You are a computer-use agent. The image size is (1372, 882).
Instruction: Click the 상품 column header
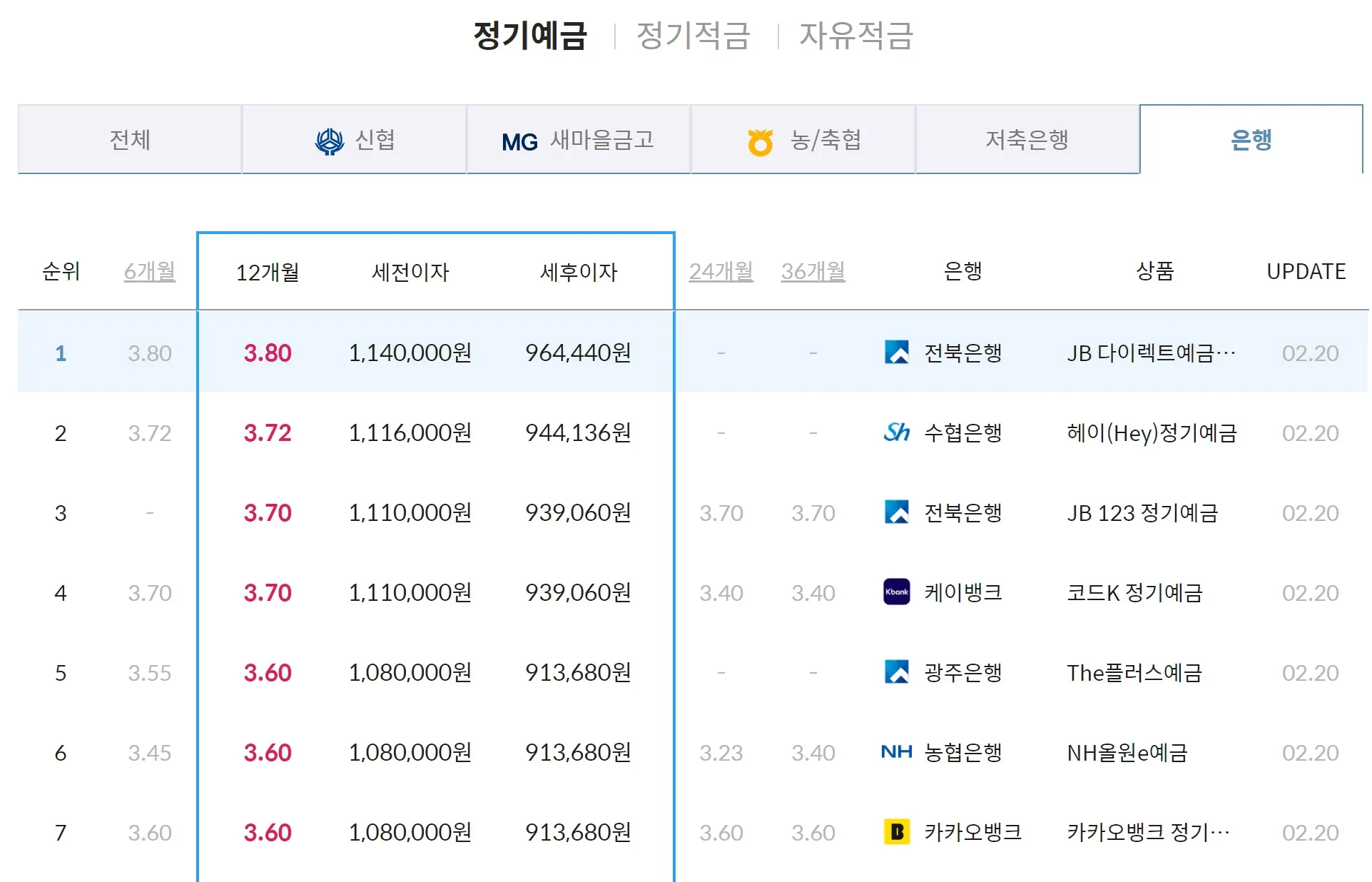coord(1154,271)
